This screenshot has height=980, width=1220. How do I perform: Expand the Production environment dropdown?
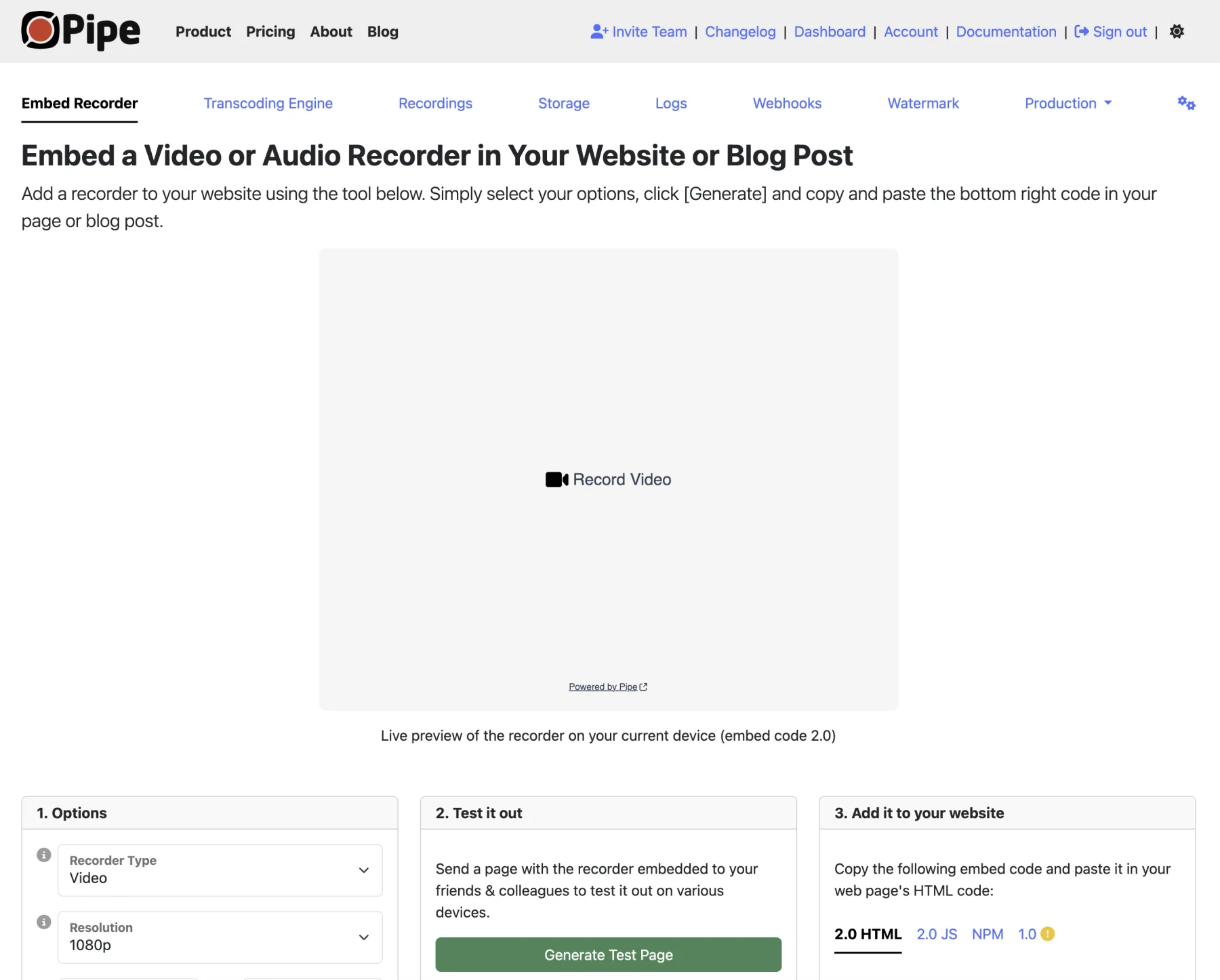[1068, 103]
